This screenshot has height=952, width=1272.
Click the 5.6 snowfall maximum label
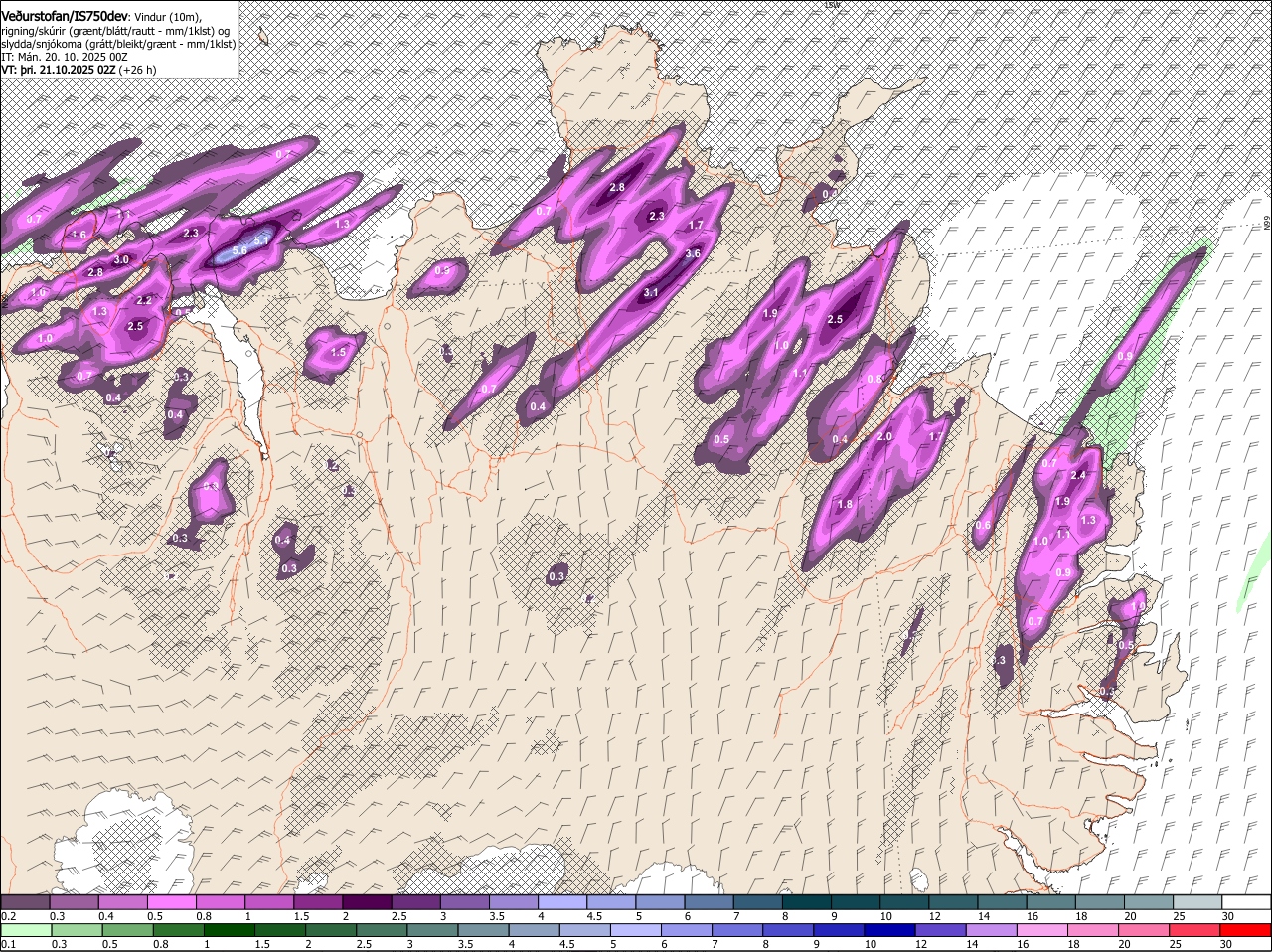click(x=239, y=252)
